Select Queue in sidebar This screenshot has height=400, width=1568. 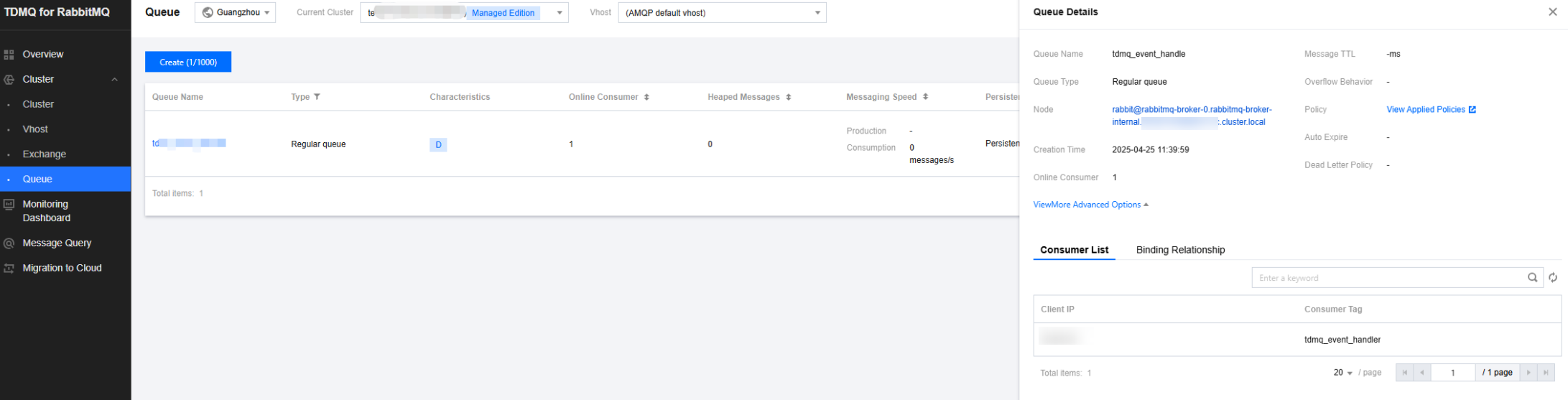65,180
